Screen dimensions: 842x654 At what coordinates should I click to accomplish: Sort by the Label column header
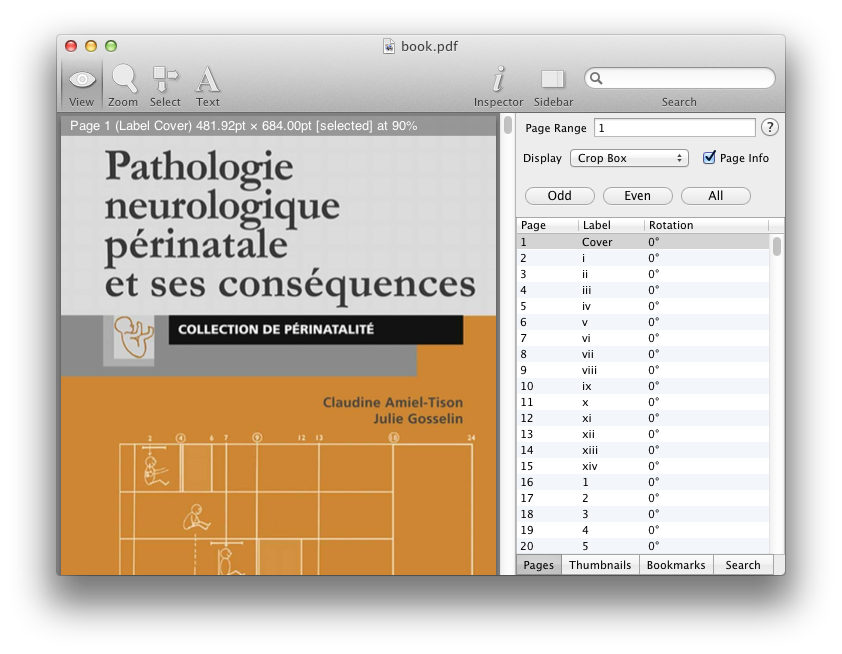pos(612,225)
